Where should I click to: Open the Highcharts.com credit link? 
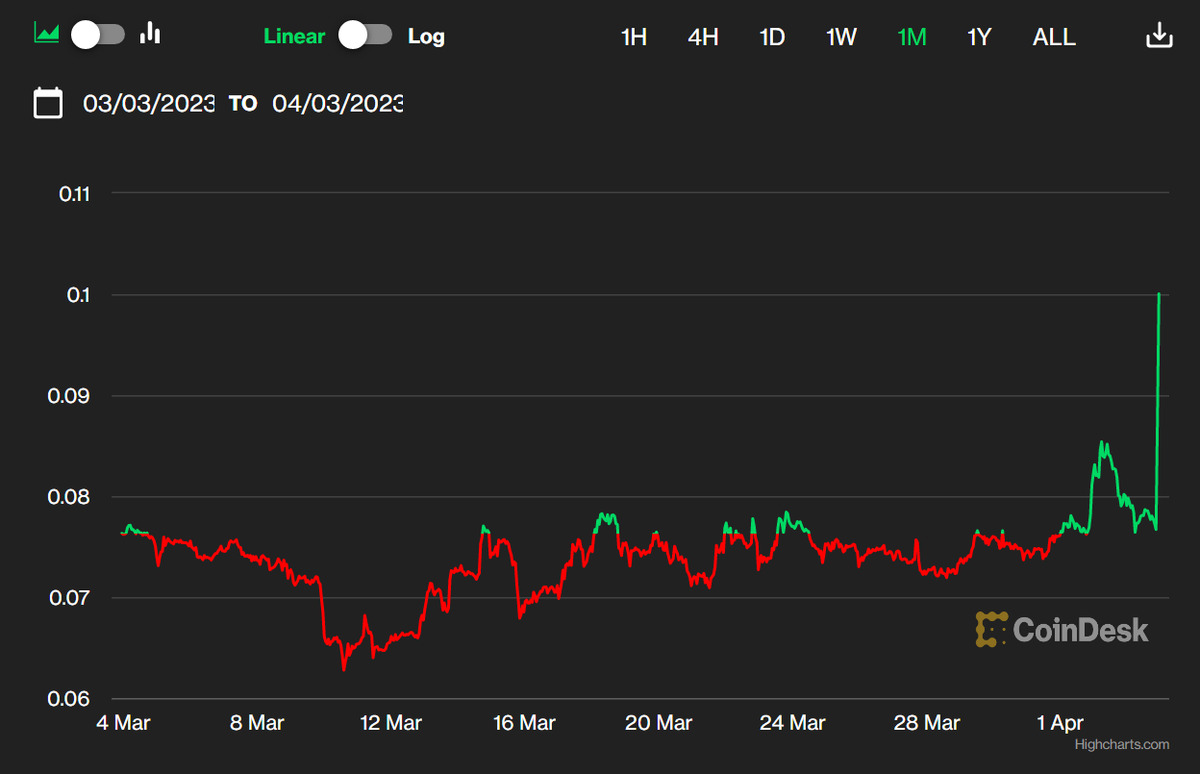(x=1122, y=744)
